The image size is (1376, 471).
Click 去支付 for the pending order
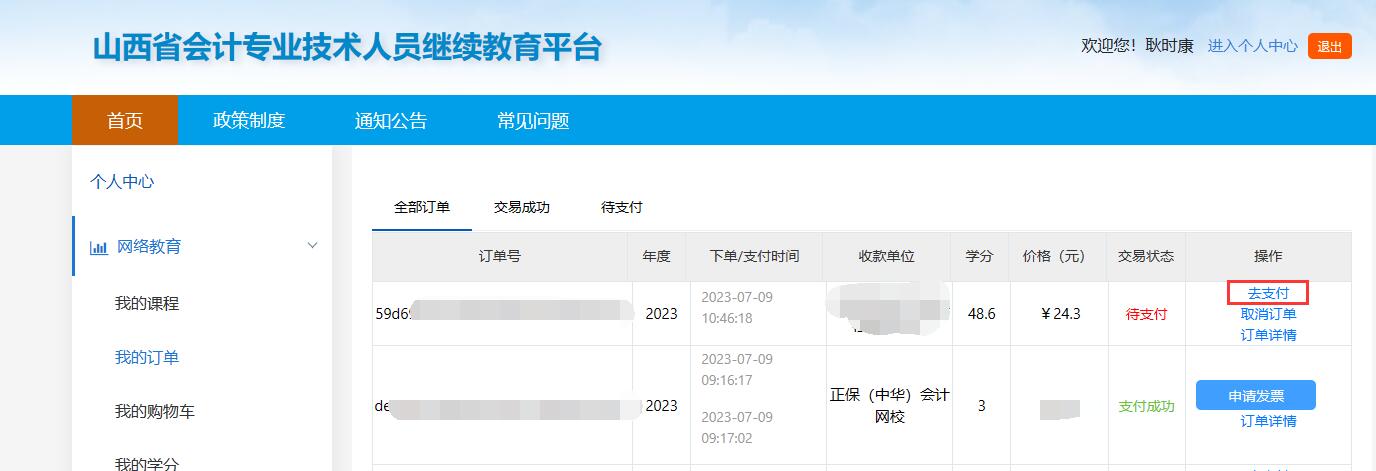coord(1268,293)
